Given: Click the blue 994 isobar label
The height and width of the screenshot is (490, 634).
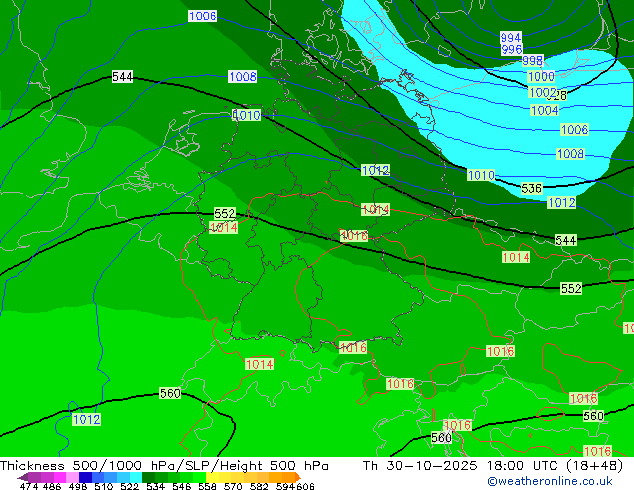Looking at the screenshot, I should (511, 38).
